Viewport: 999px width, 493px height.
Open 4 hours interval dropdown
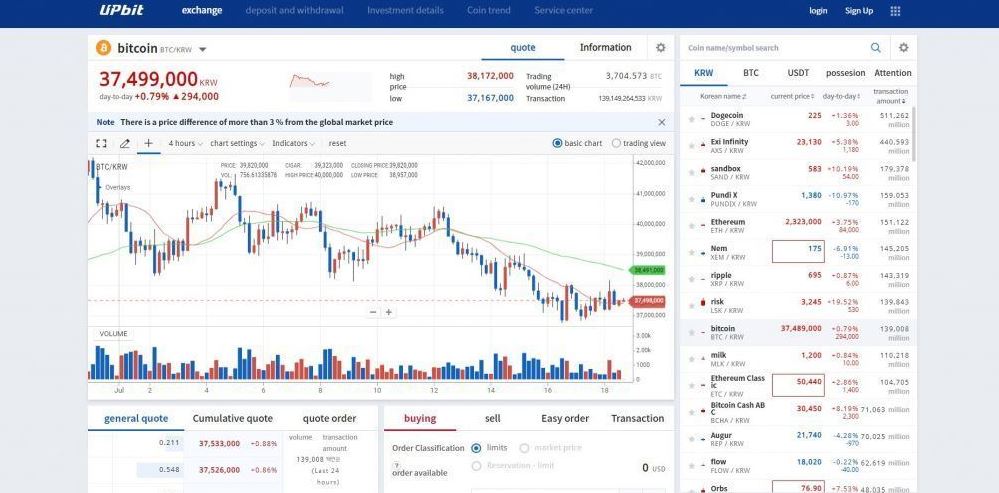[x=185, y=143]
